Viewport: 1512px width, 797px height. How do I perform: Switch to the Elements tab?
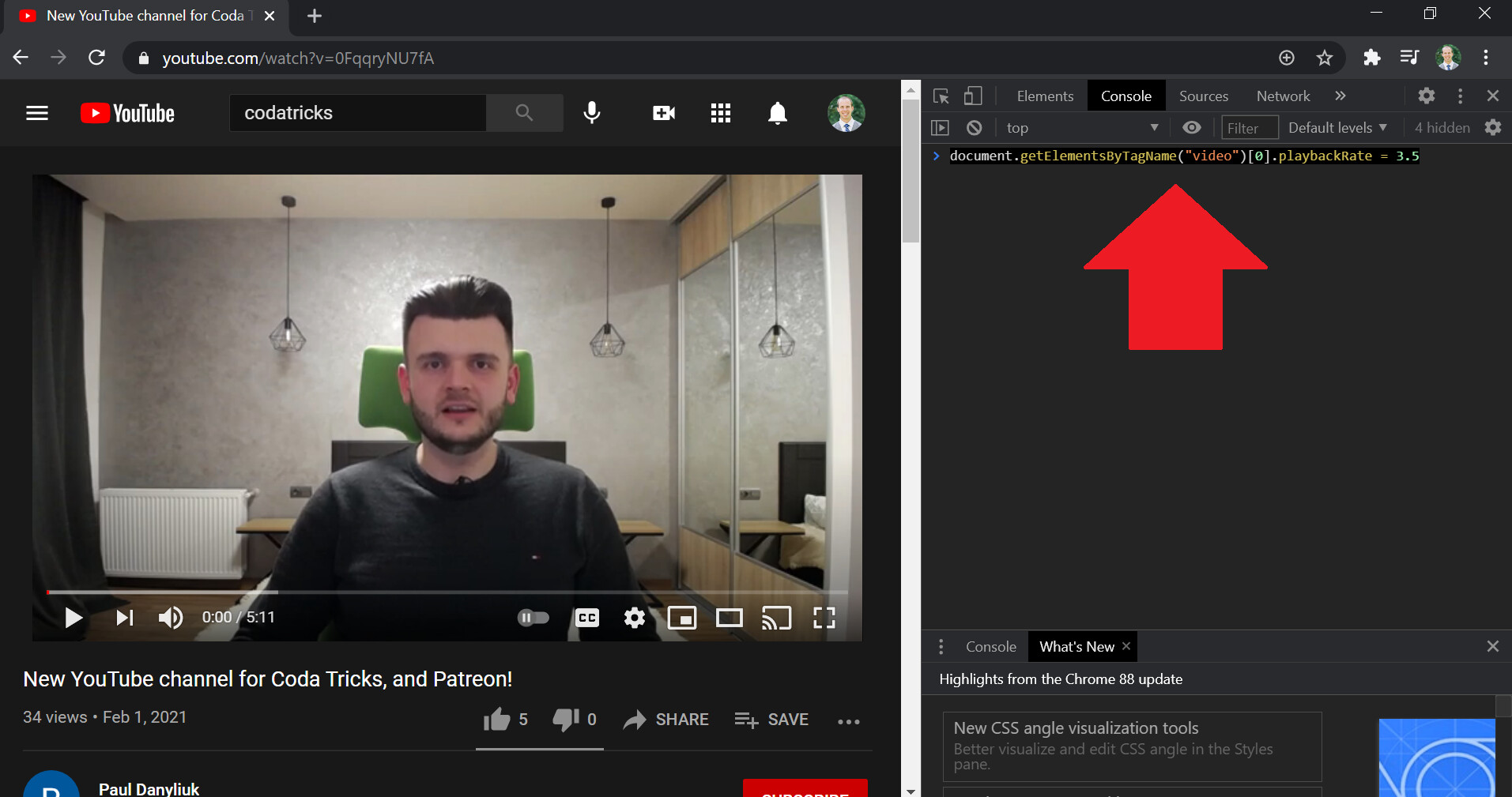pos(1045,96)
